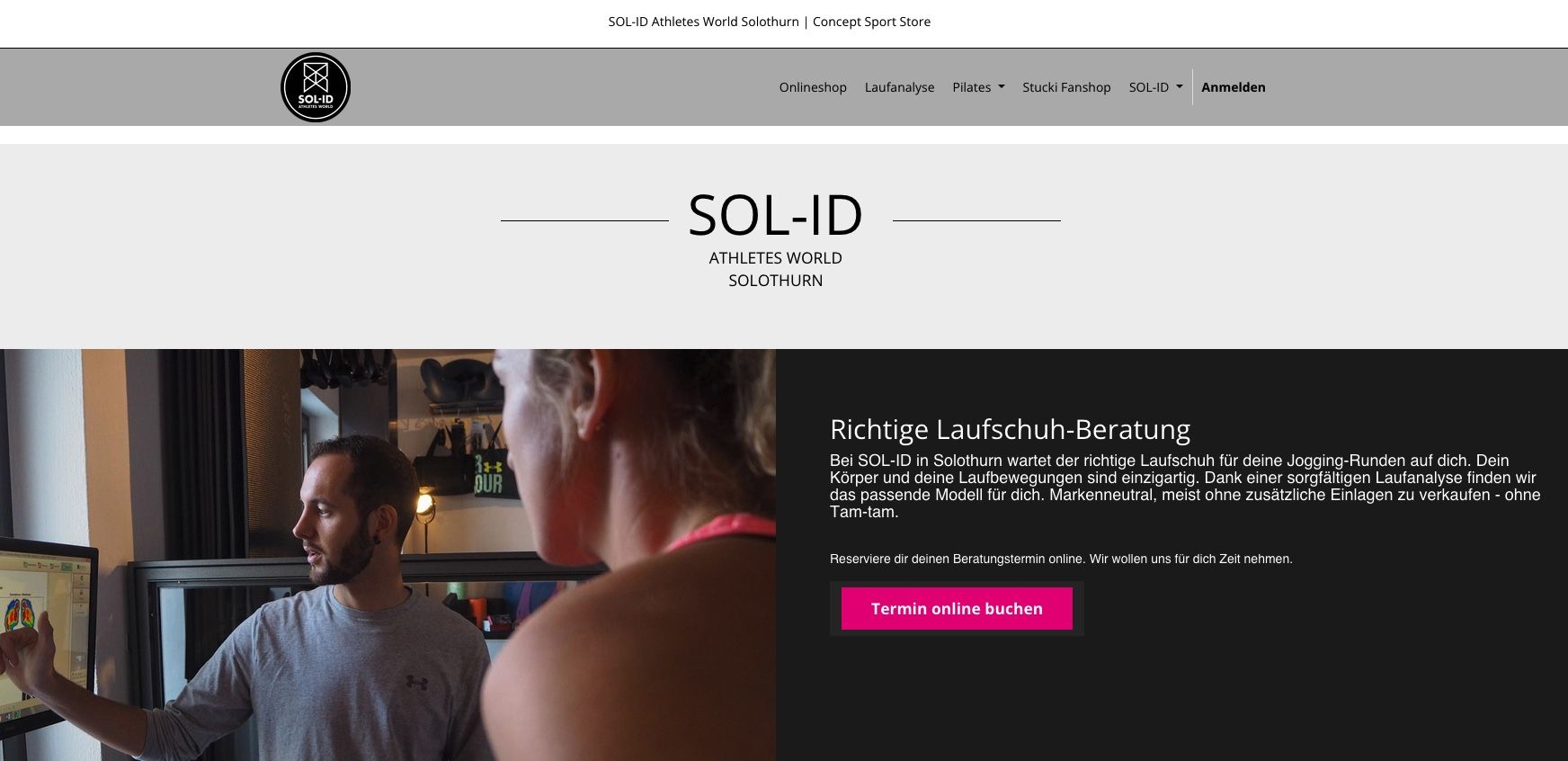Click the large SOL-ID headline

point(776,215)
